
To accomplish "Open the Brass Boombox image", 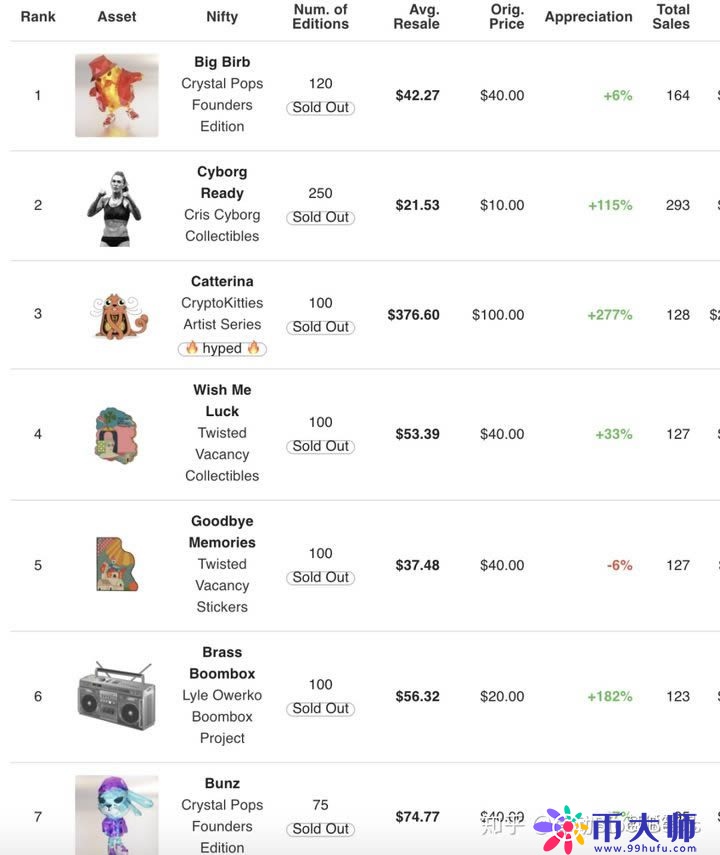I will tap(116, 695).
